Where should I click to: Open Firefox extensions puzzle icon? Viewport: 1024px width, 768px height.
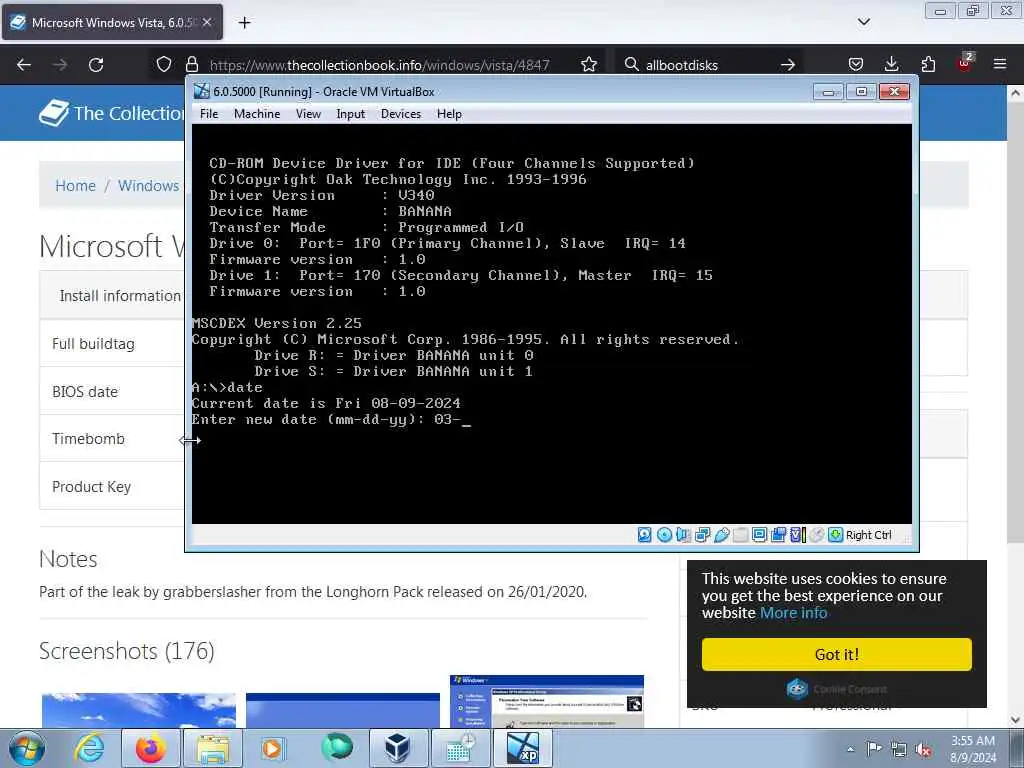pyautogui.click(x=928, y=64)
